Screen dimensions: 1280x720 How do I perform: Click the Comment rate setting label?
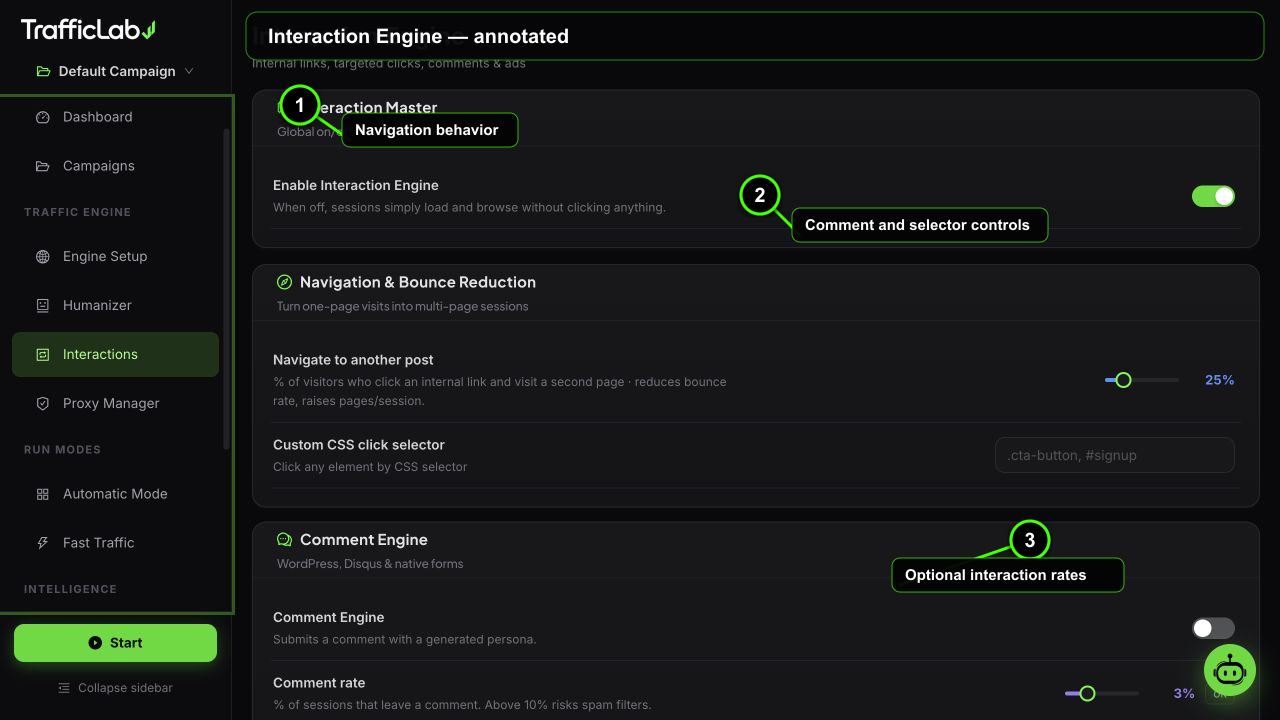(319, 683)
